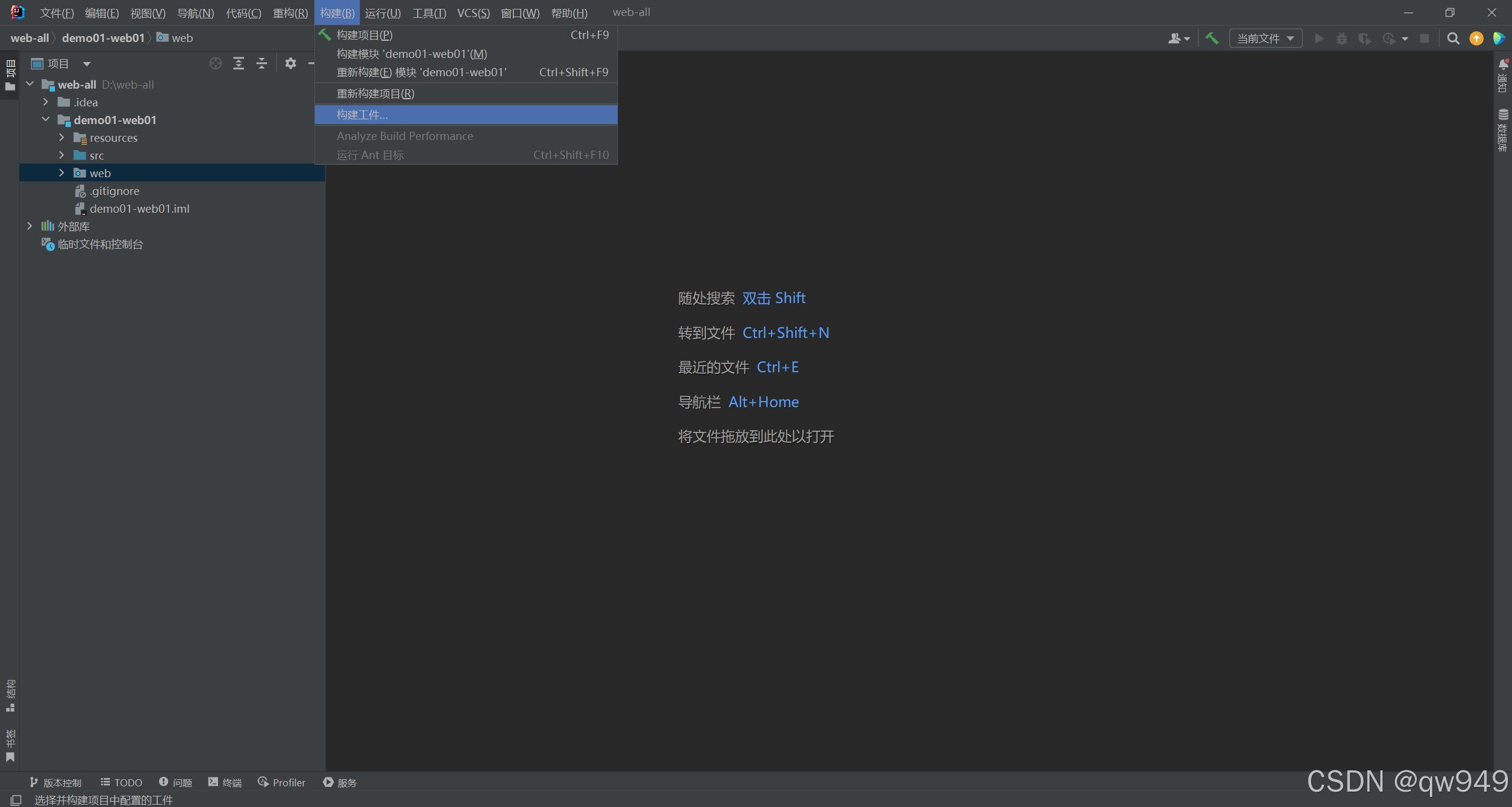Click the Expand All icon in project panel
The image size is (1512, 807).
pos(239,63)
